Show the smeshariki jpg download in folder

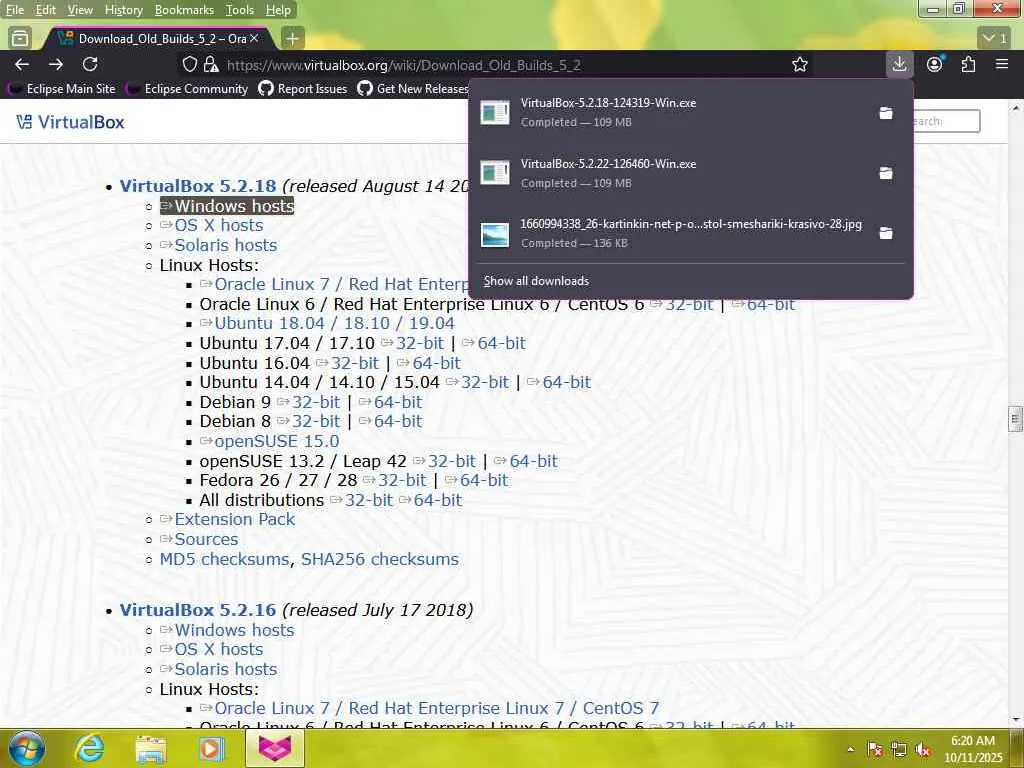[886, 233]
